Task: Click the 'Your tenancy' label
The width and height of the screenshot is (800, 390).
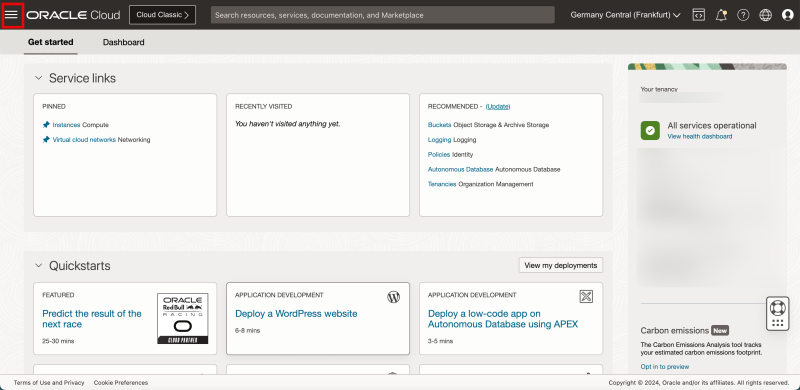Action: coord(659,89)
